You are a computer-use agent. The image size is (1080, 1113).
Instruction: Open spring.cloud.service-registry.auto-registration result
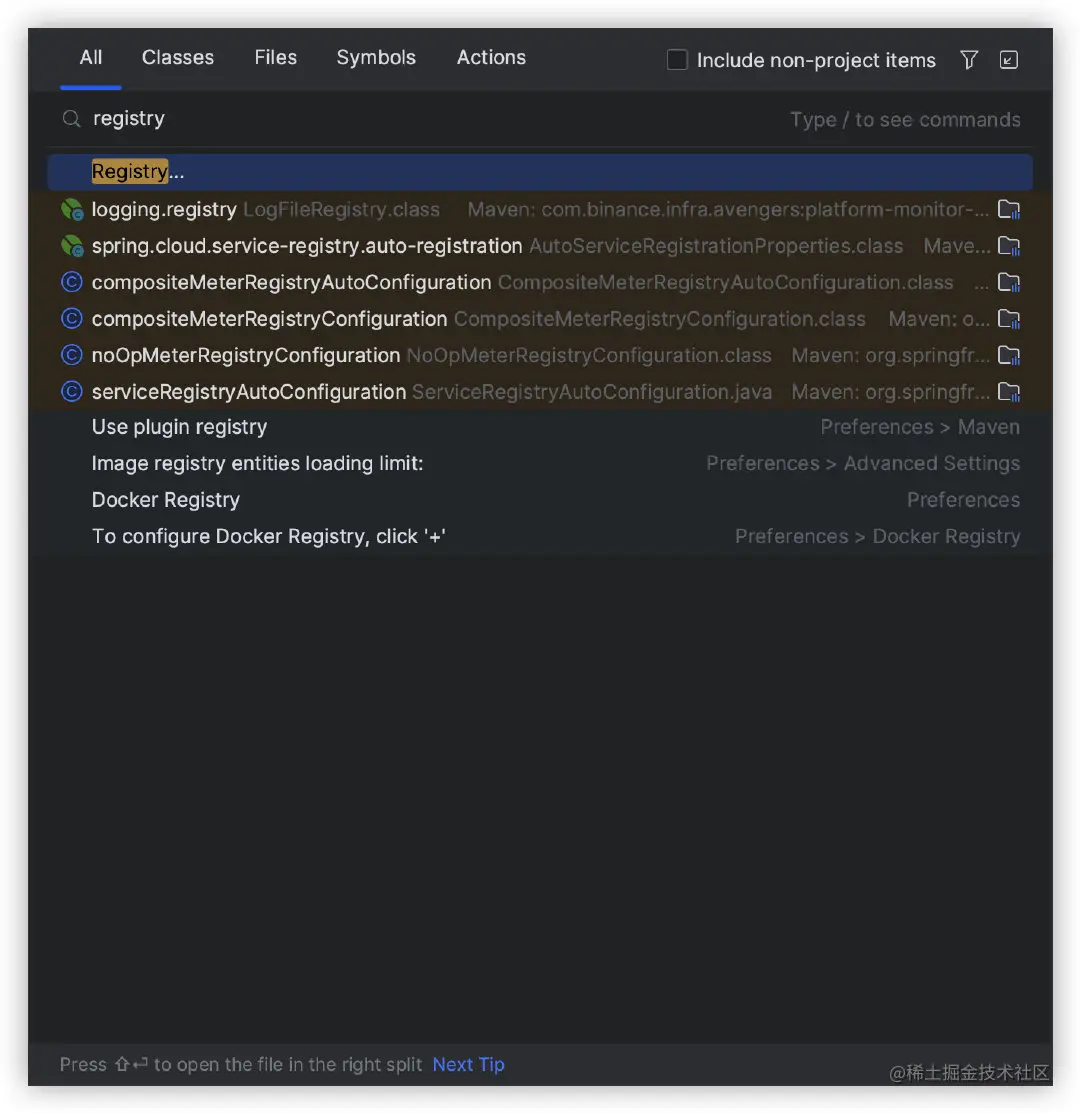tap(539, 246)
